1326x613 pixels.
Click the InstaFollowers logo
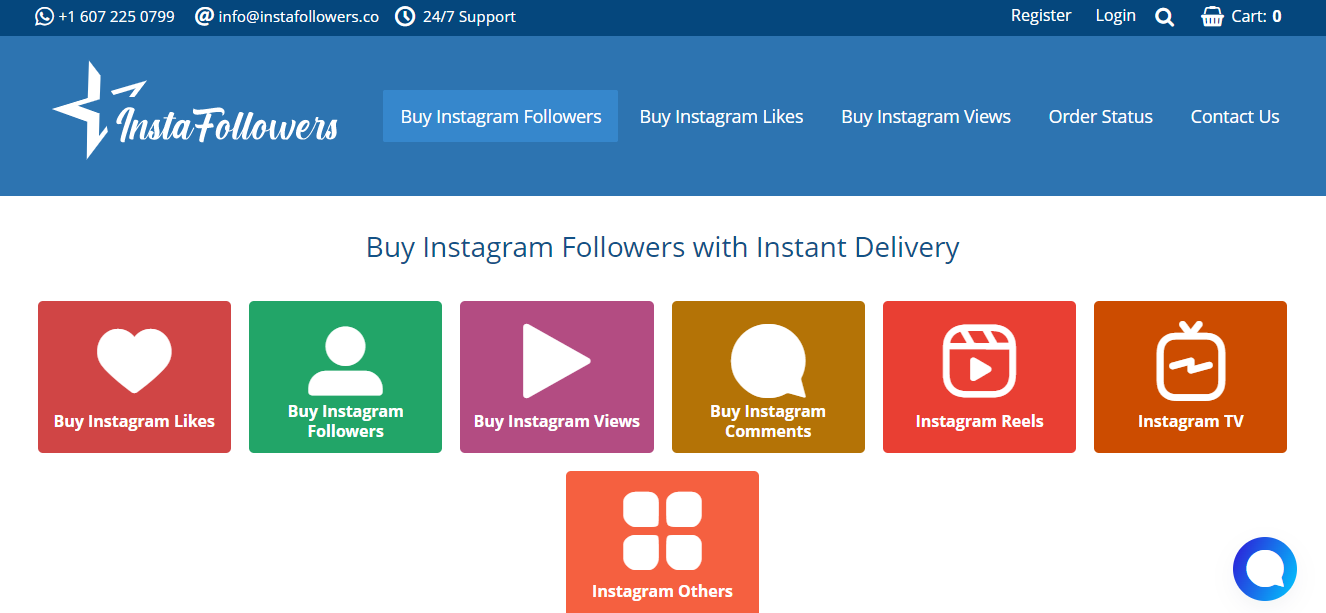pyautogui.click(x=196, y=112)
